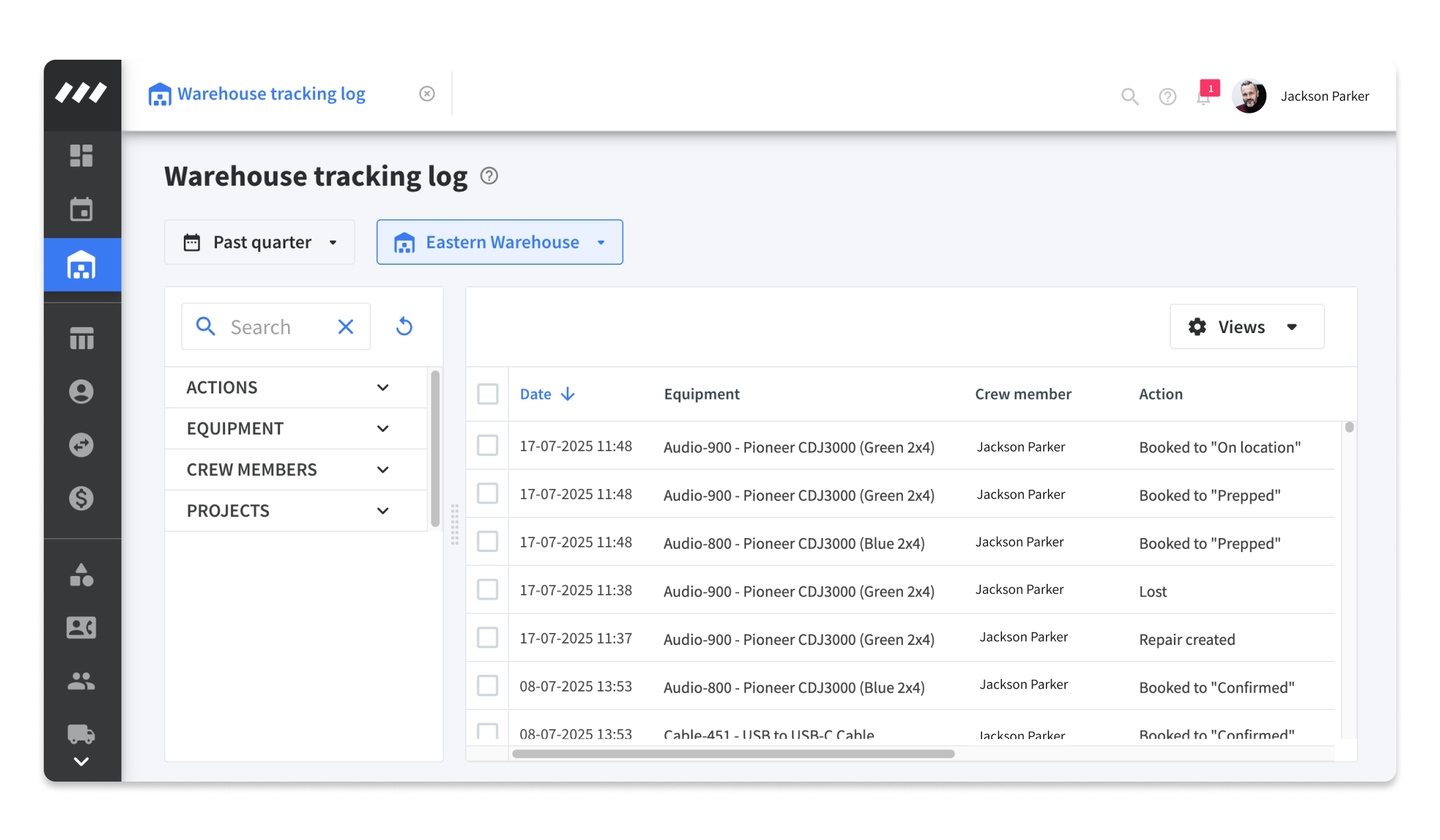Open the contact card icon in sidebar
Screen dimensions: 1440x840
pos(82,628)
